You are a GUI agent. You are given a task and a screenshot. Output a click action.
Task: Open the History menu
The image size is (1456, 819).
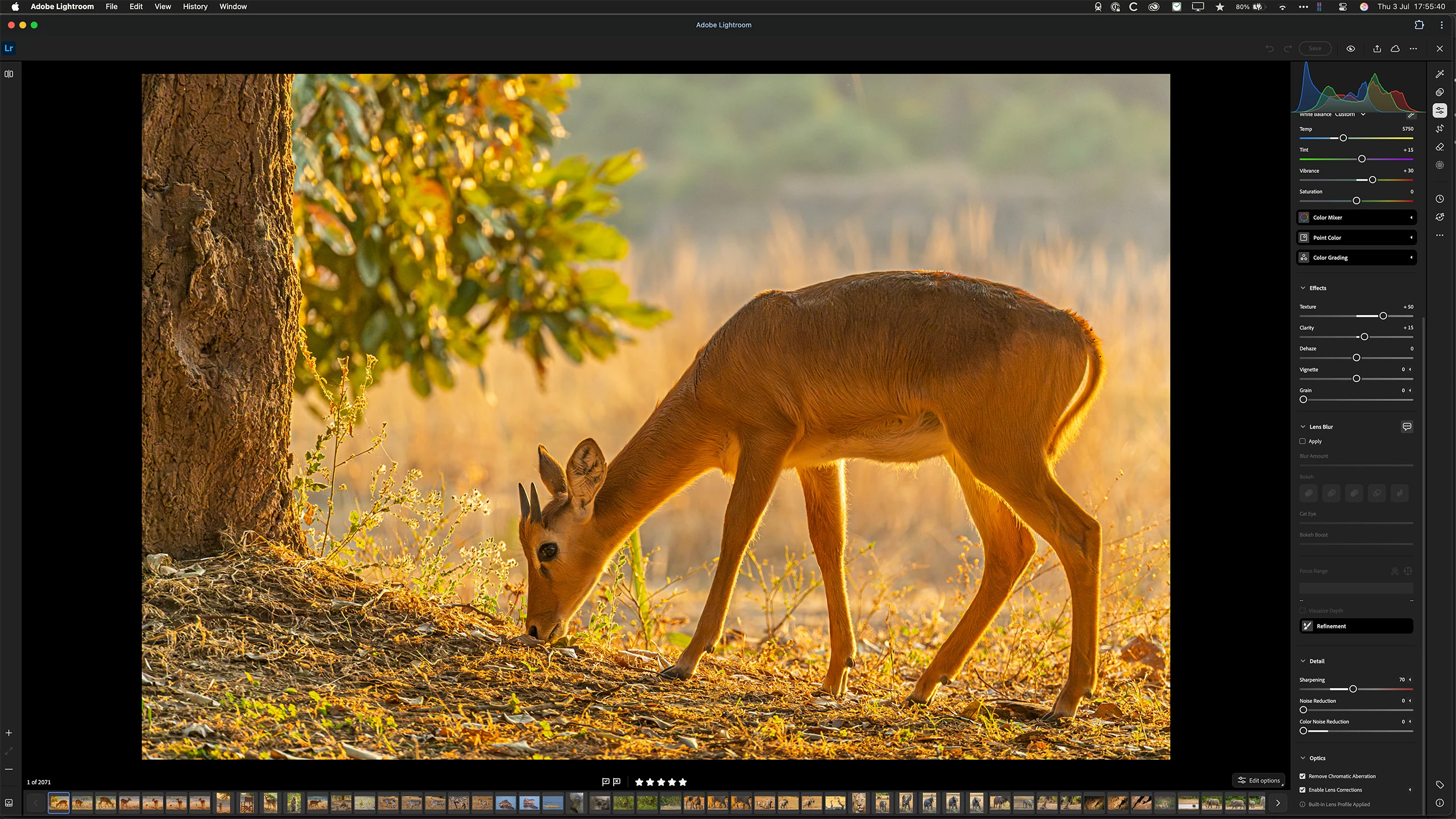pos(195,7)
